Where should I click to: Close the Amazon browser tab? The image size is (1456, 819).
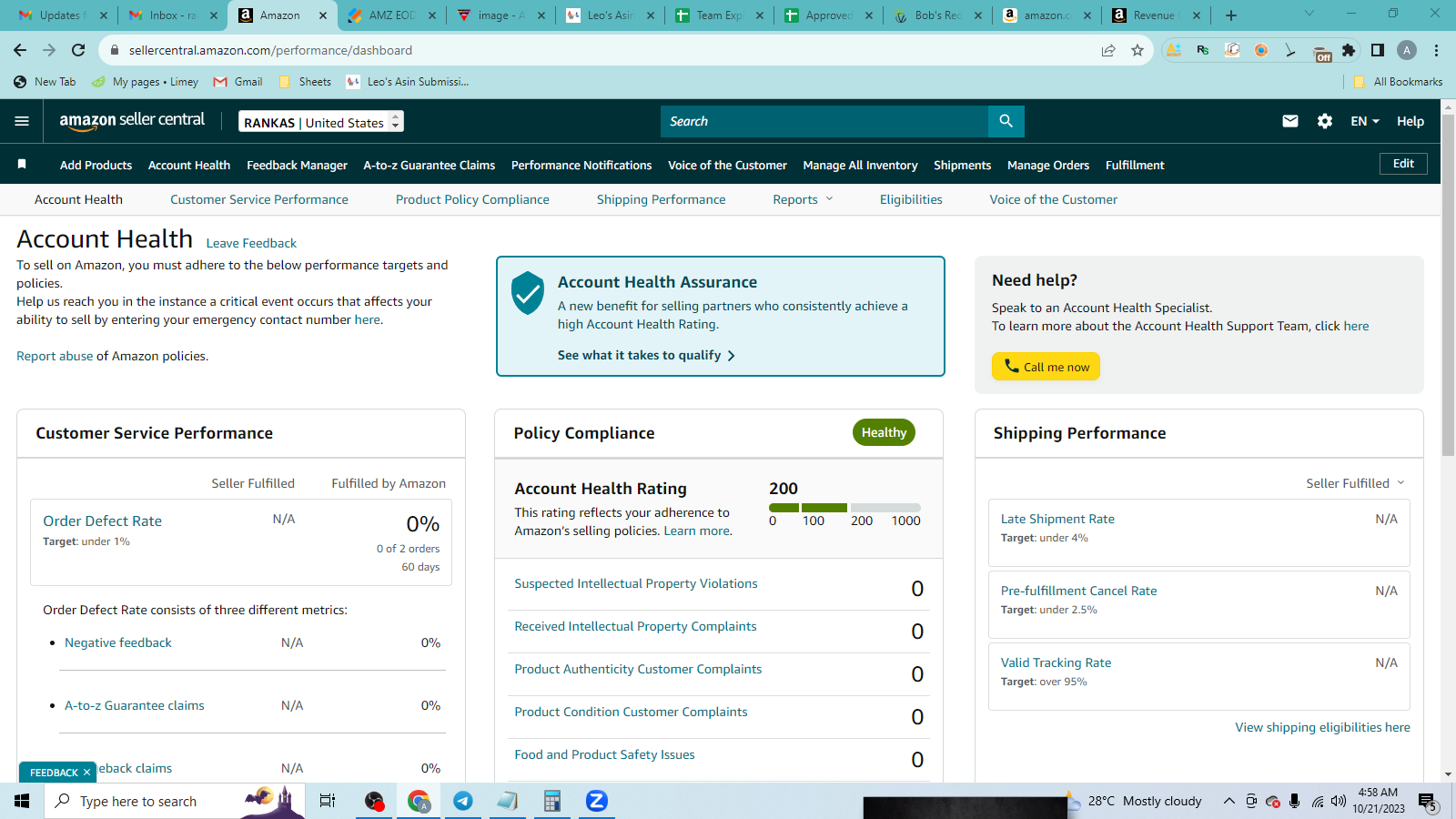[x=323, y=15]
